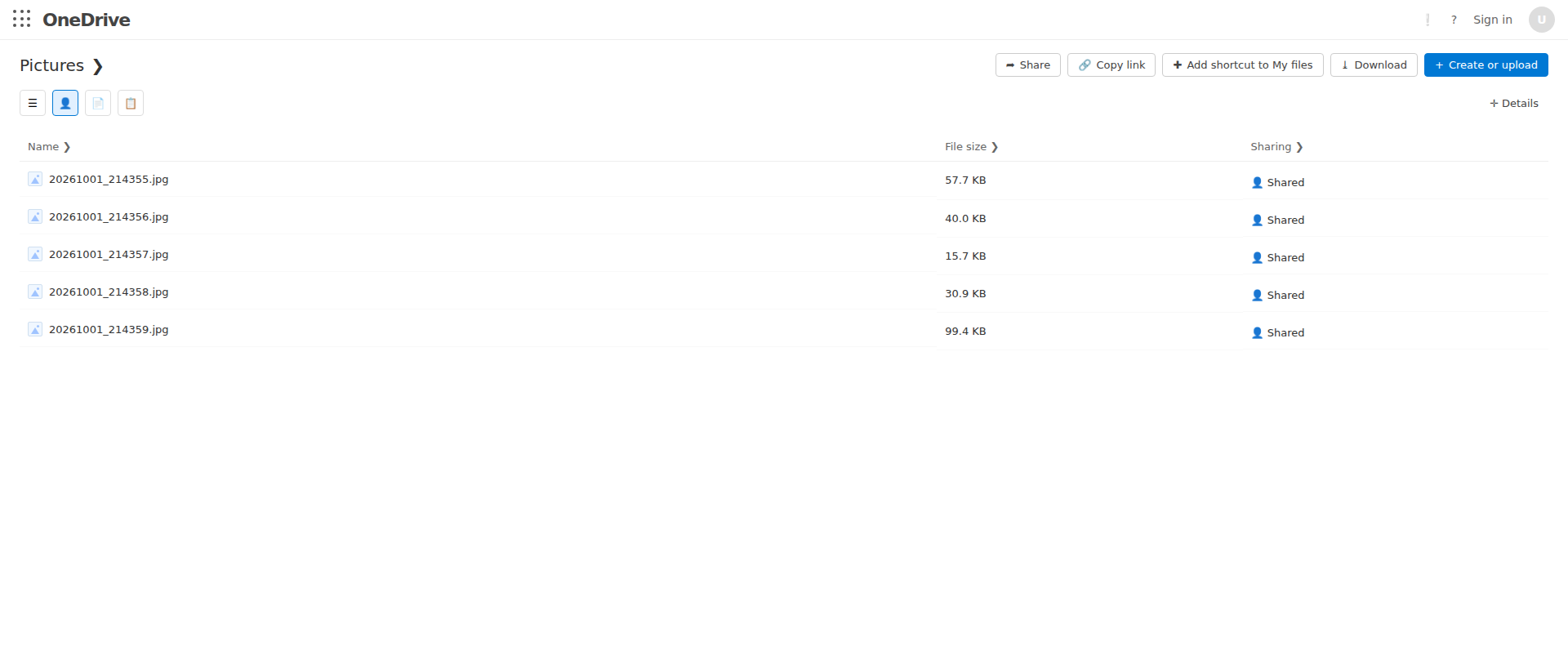Open file 20261001_214356.jpg
Screen dimensions: 1568x659
[x=109, y=216]
